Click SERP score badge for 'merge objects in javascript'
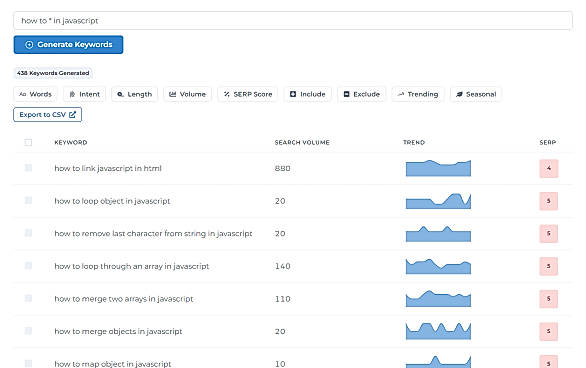The image size is (586, 368). pyautogui.click(x=549, y=331)
